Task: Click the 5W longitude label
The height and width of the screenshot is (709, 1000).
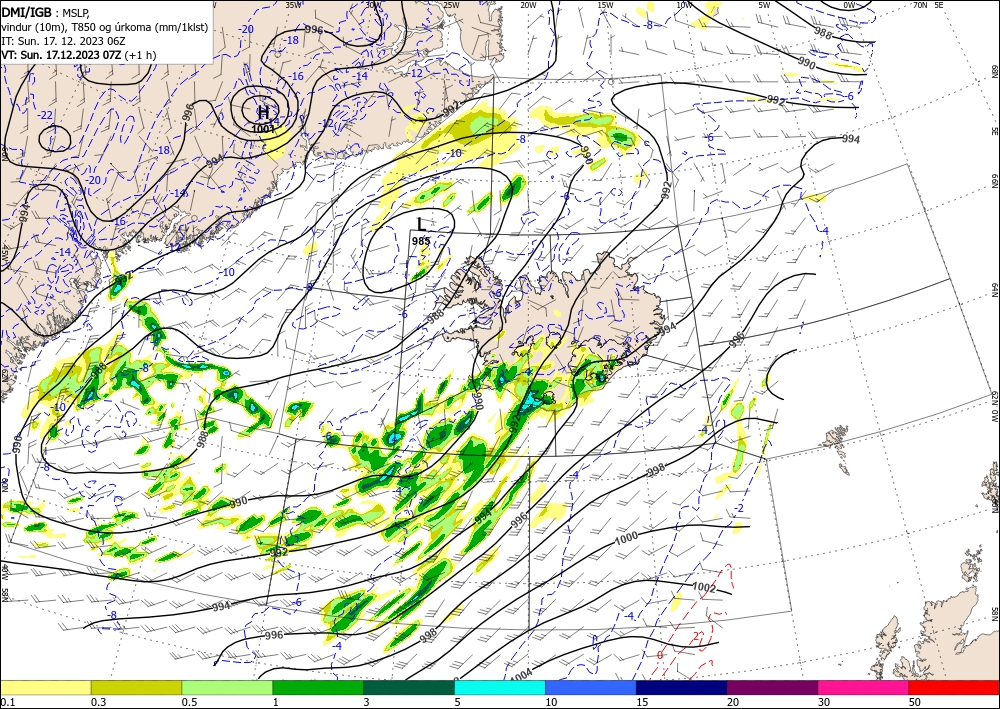Action: pyautogui.click(x=765, y=5)
